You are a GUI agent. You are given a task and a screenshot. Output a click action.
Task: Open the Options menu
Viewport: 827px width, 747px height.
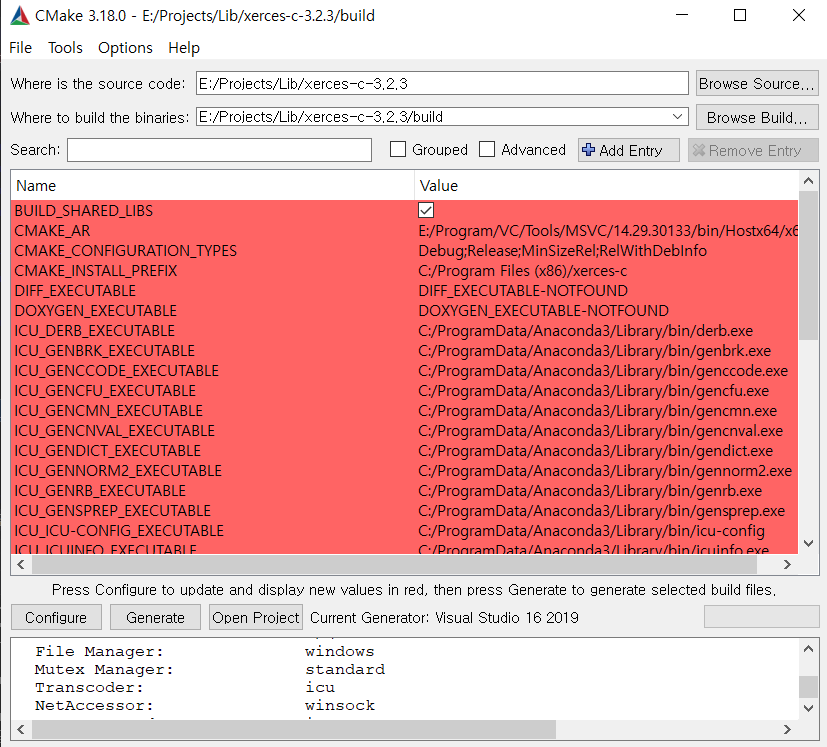tap(125, 48)
